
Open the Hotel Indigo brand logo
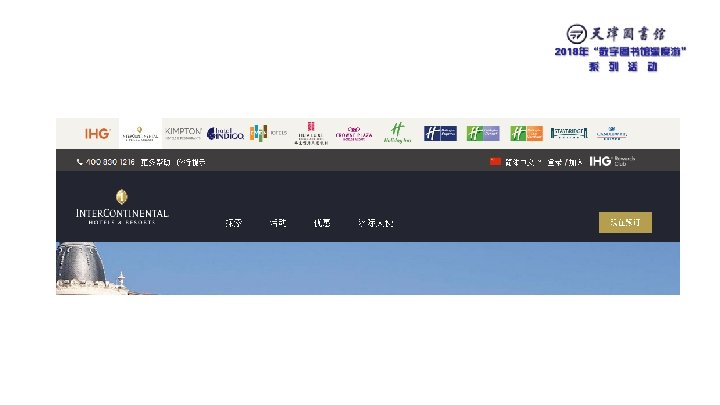click(225, 134)
